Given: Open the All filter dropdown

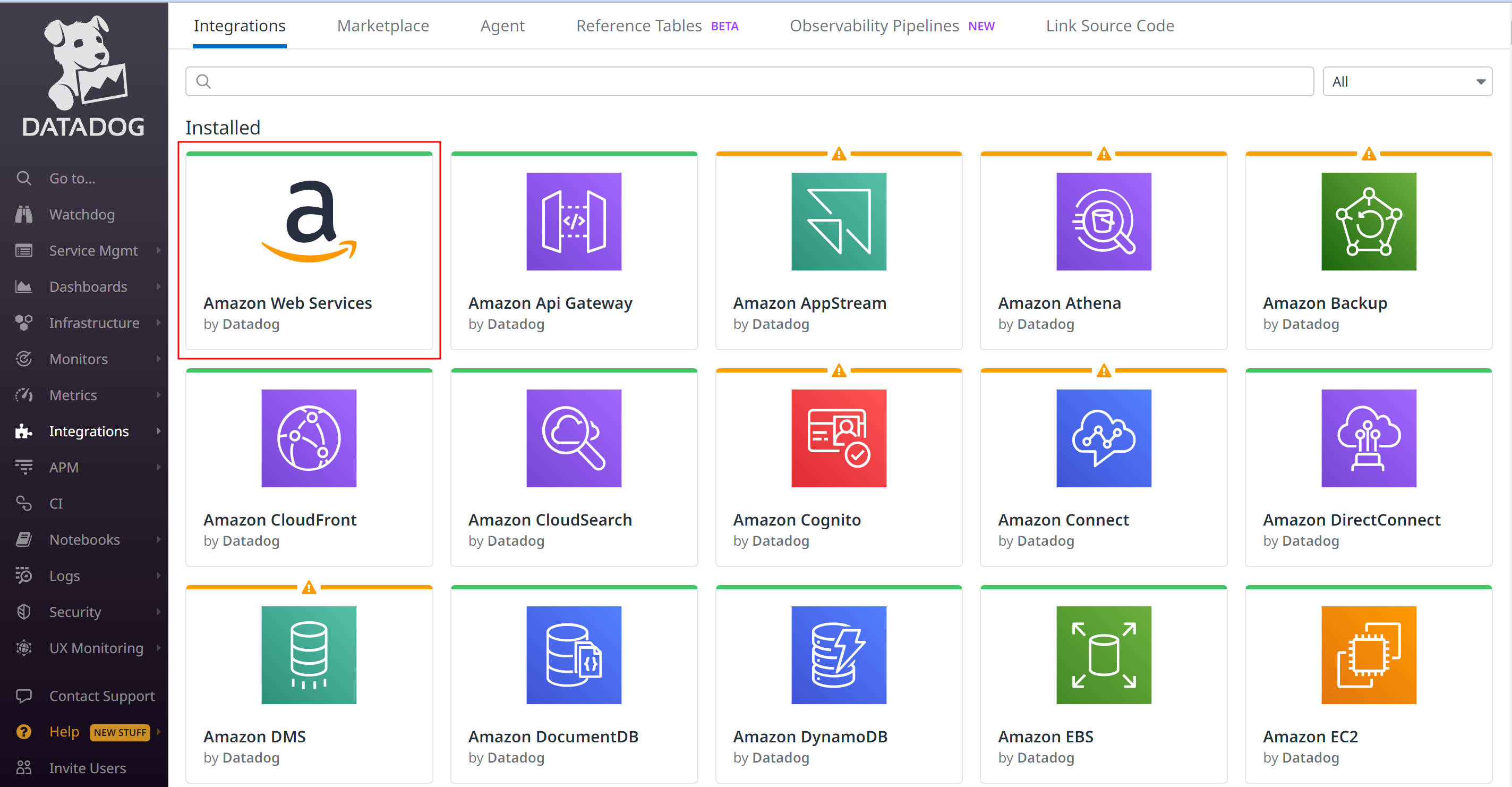Looking at the screenshot, I should click(x=1406, y=82).
